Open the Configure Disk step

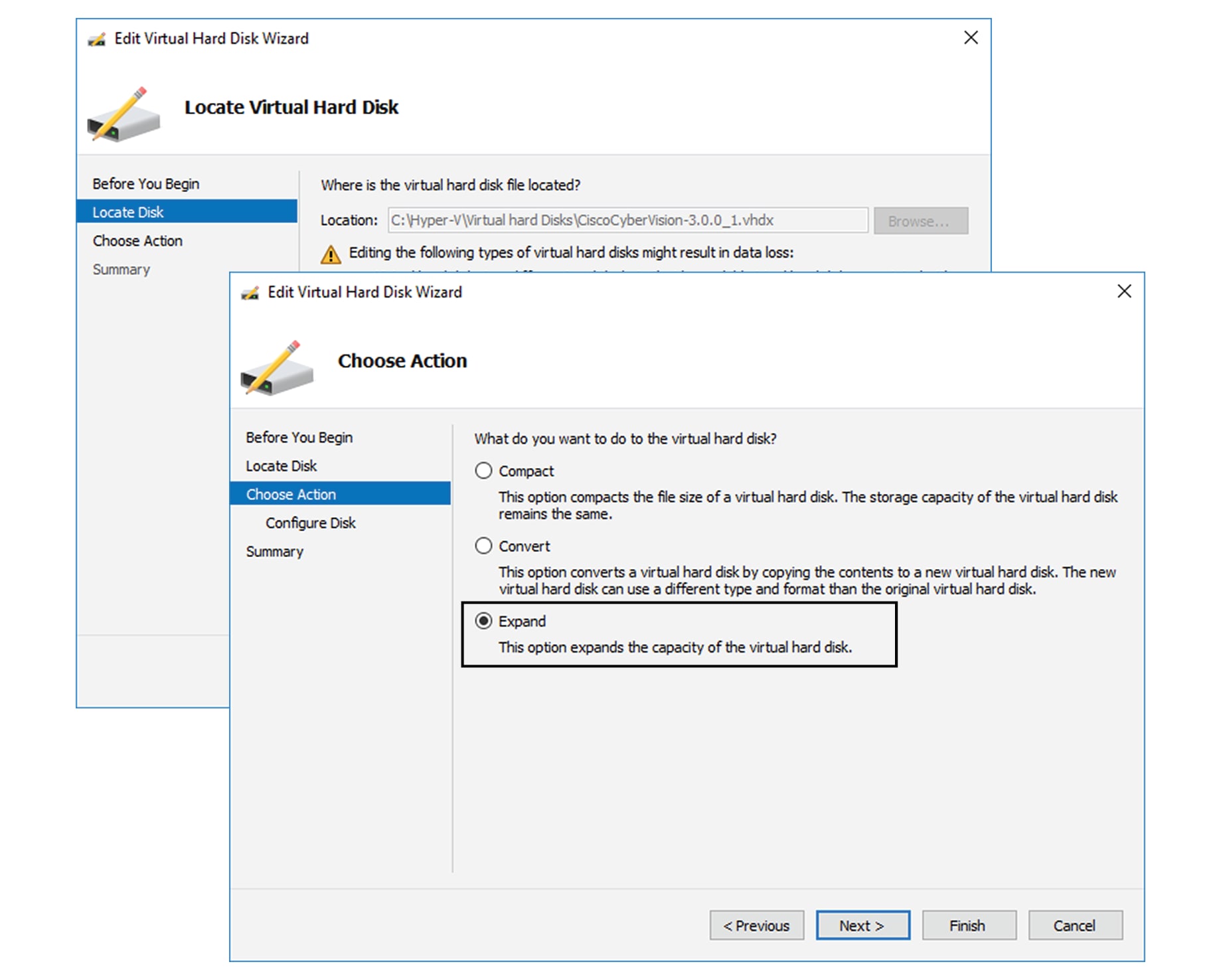310,523
